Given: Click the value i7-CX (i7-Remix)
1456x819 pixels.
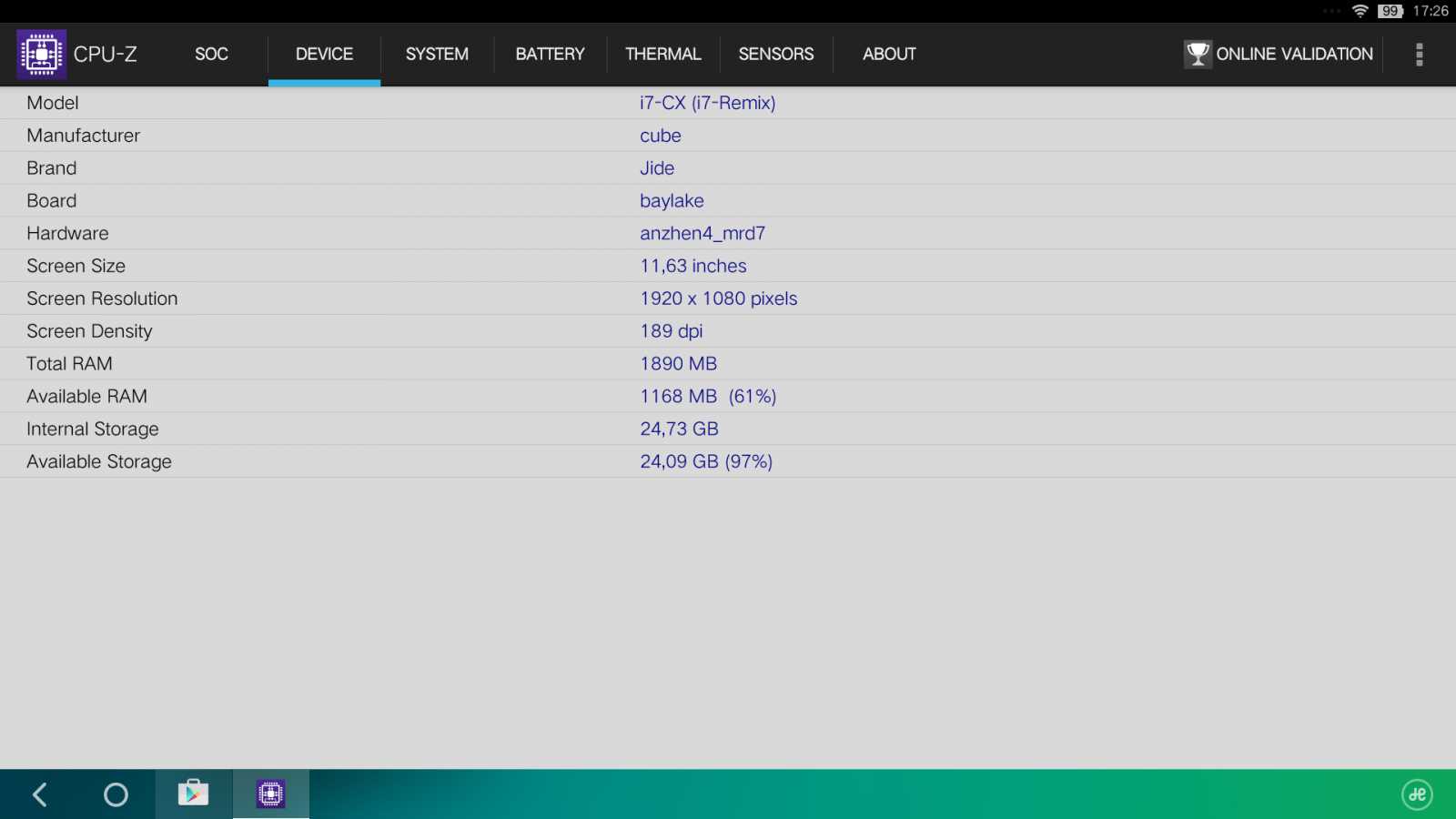Looking at the screenshot, I should 707,103.
